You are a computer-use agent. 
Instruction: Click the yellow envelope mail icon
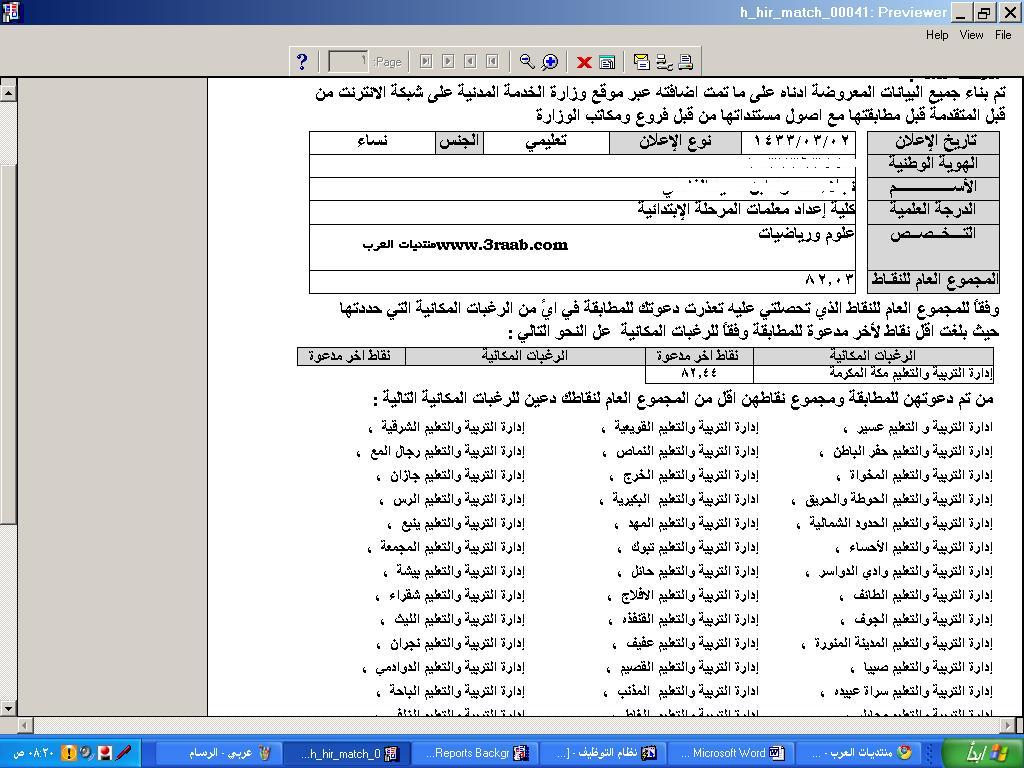click(x=641, y=61)
